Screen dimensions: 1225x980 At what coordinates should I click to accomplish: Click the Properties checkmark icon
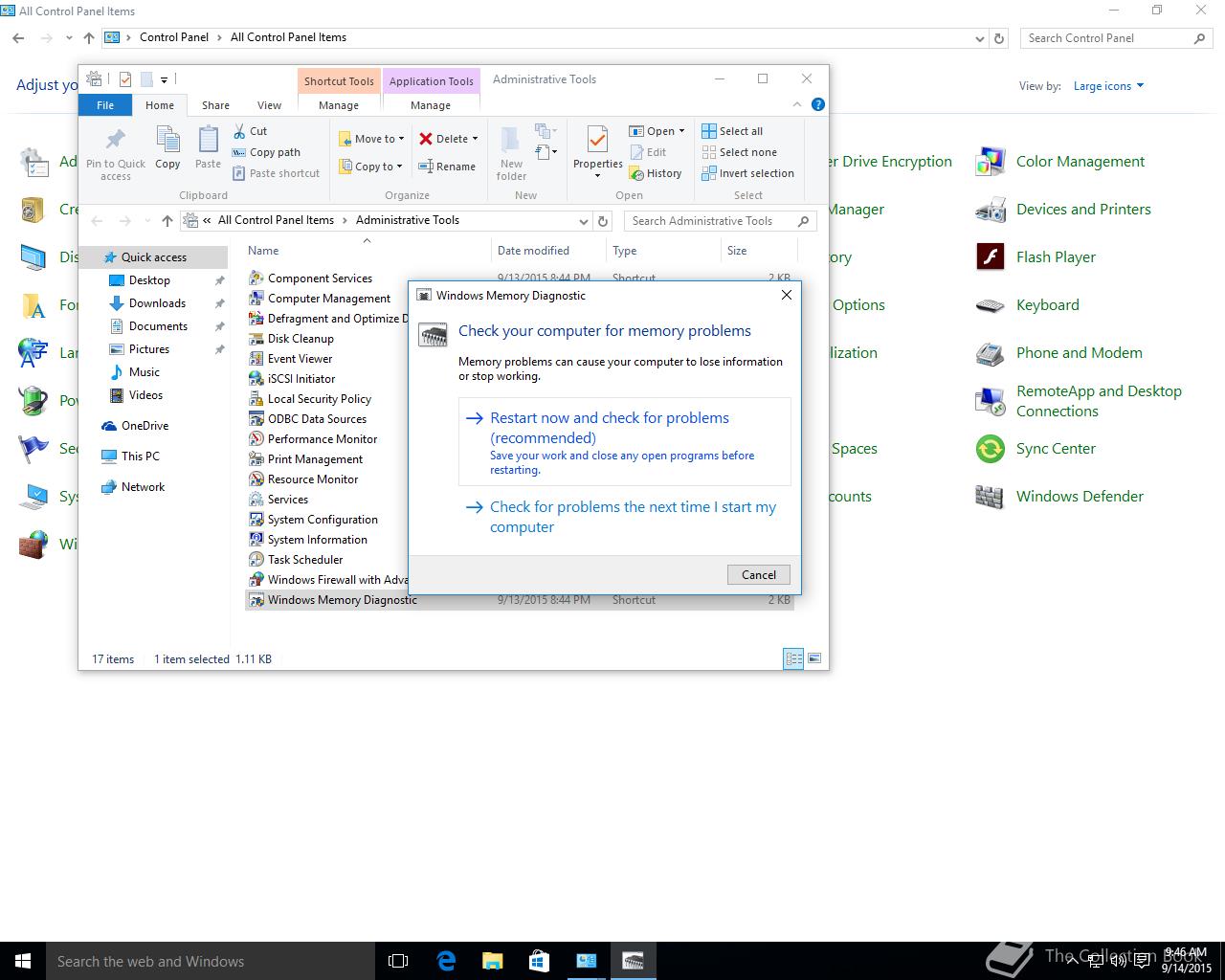(597, 141)
